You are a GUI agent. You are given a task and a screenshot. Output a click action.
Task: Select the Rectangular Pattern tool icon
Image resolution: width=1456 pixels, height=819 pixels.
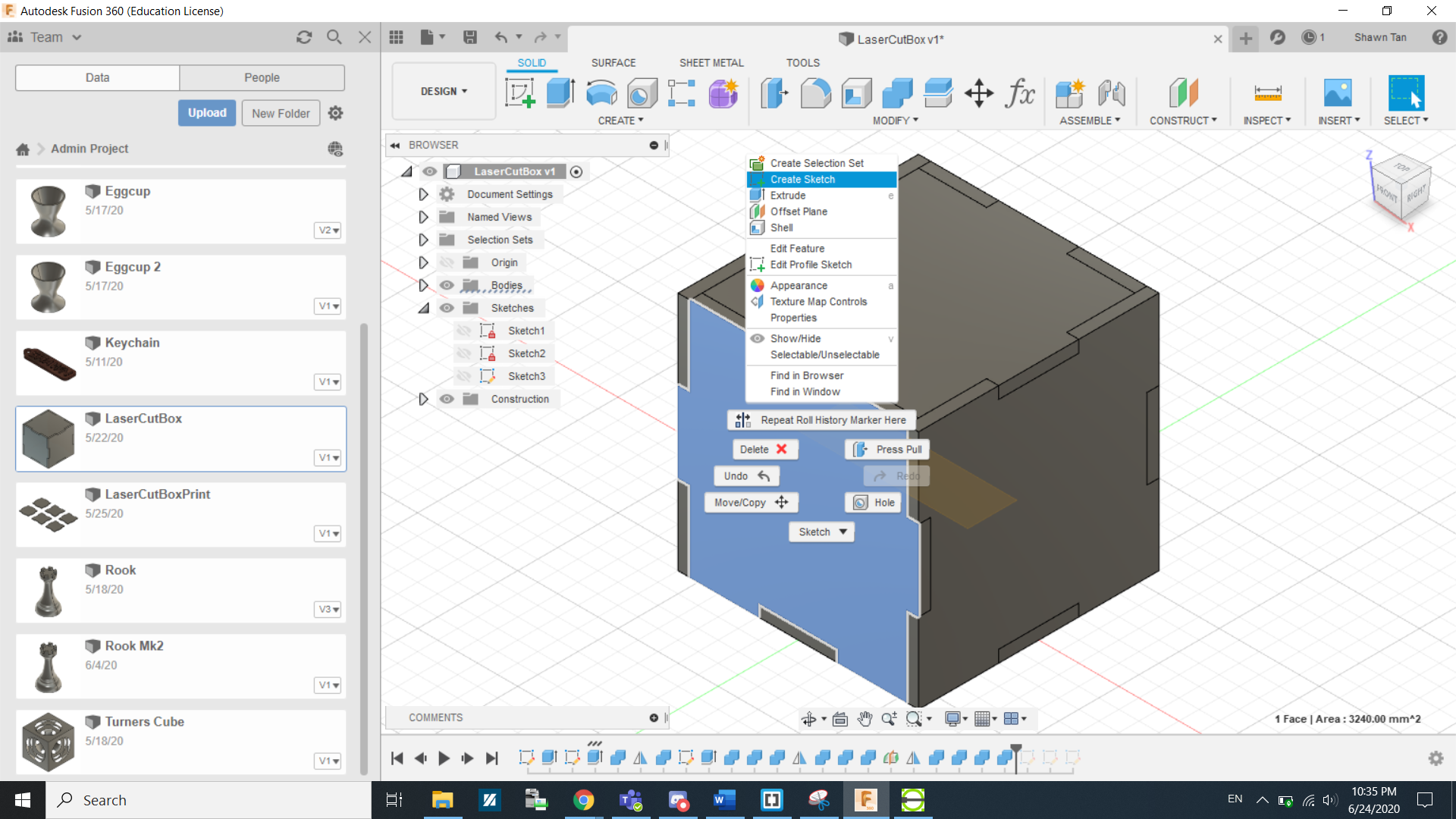[x=682, y=93]
